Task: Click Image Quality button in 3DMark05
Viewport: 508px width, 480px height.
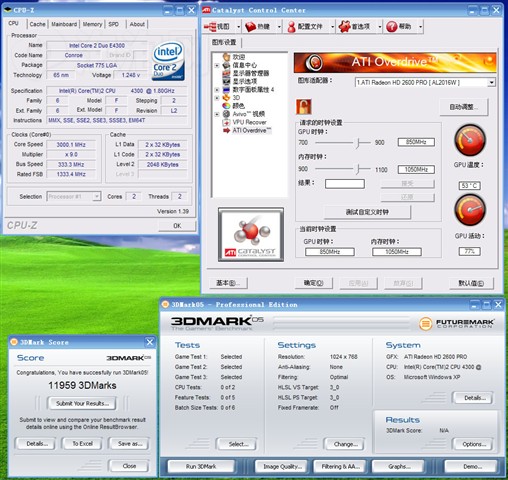Action: click(x=282, y=466)
